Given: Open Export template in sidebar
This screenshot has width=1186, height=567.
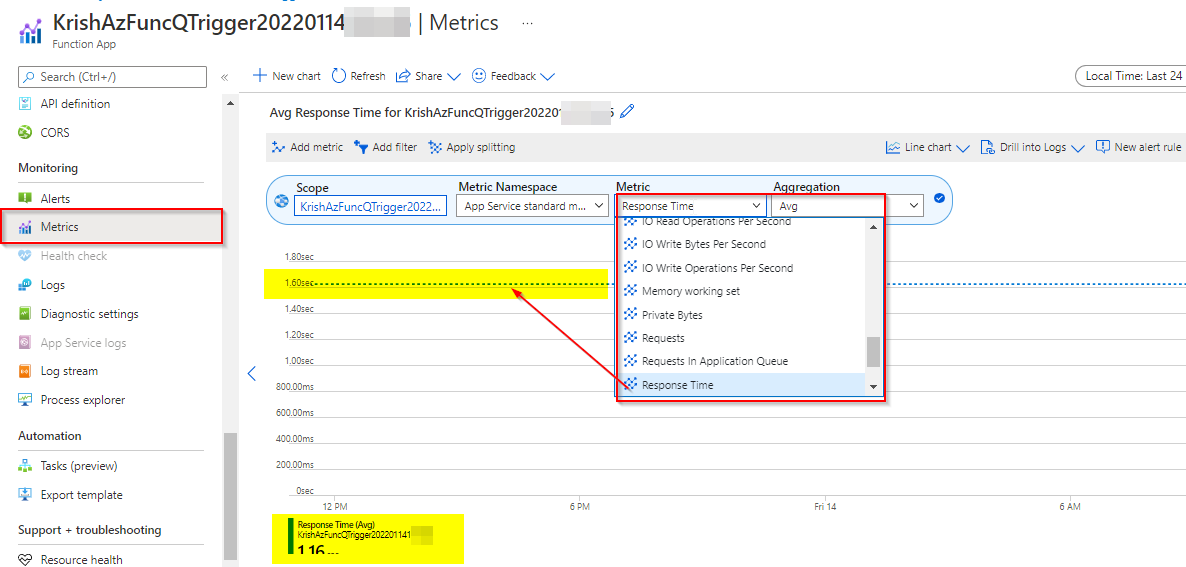Looking at the screenshot, I should click(81, 494).
